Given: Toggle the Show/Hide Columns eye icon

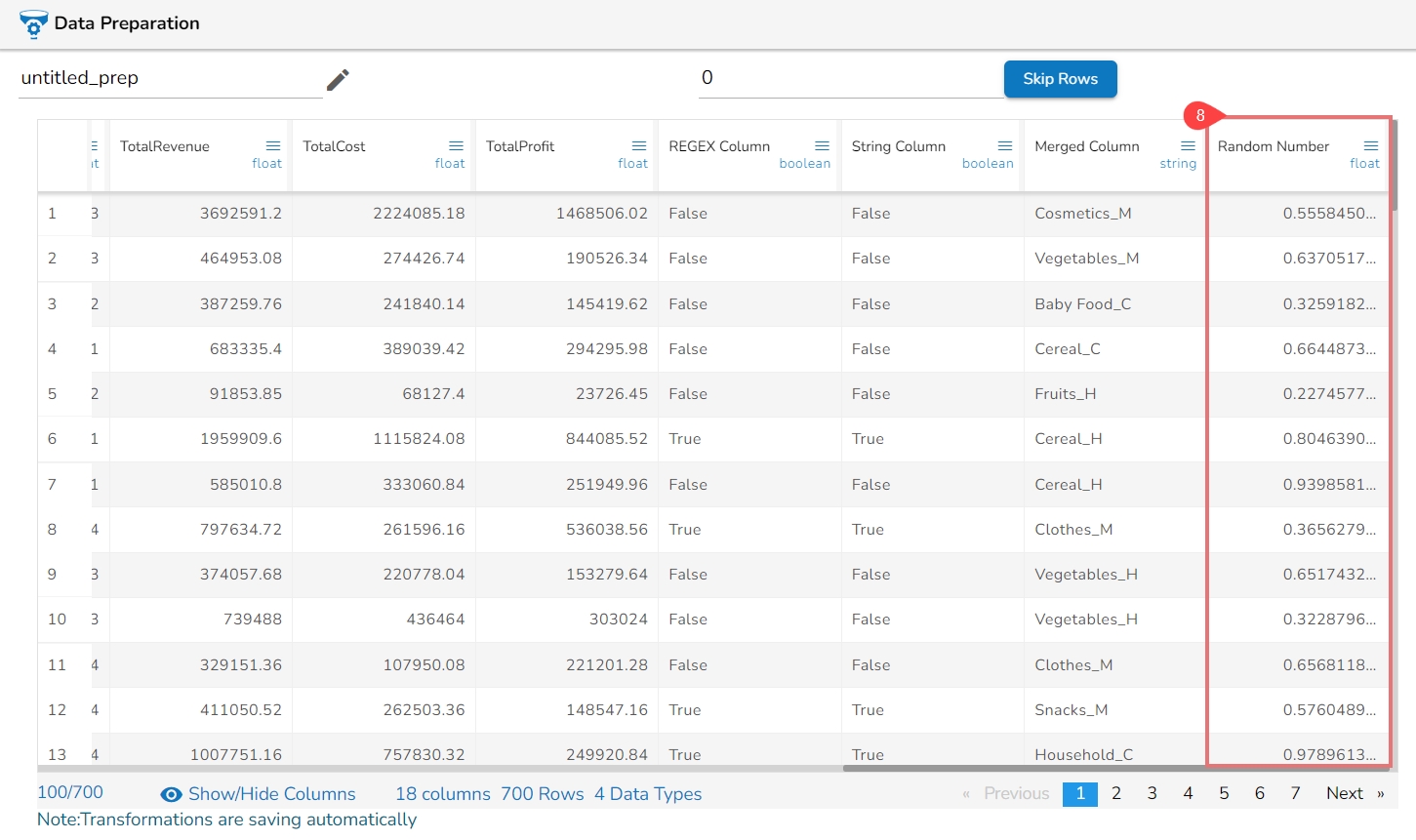Looking at the screenshot, I should tap(172, 795).
